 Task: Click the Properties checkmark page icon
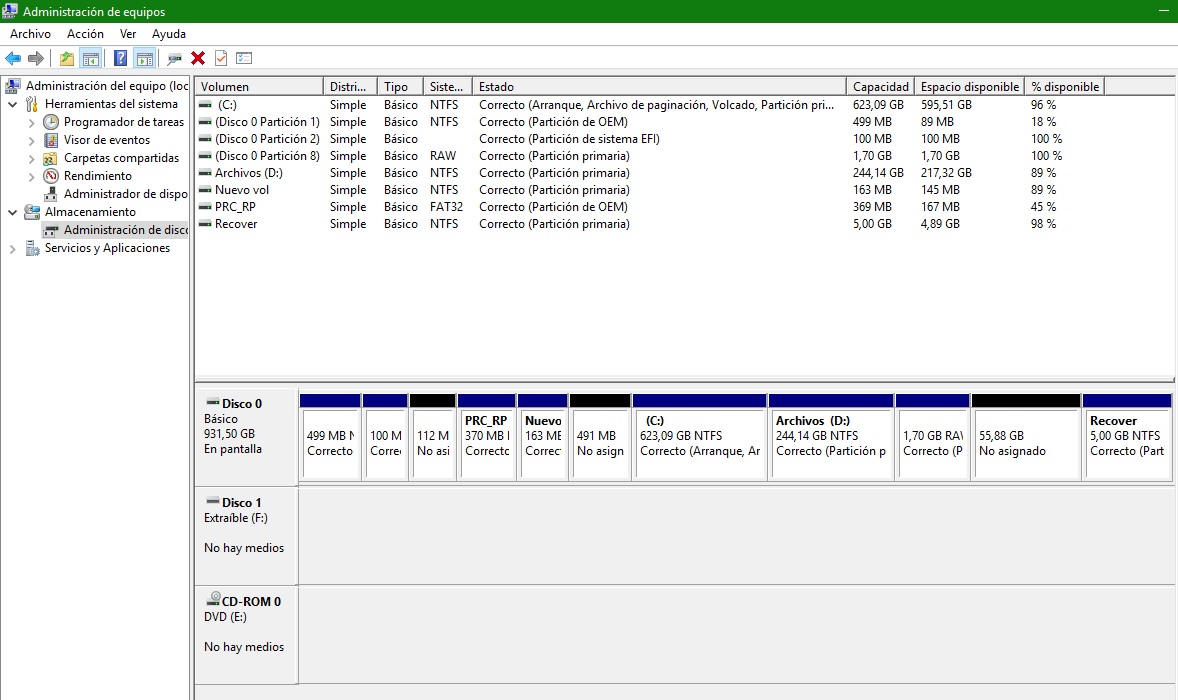point(221,59)
